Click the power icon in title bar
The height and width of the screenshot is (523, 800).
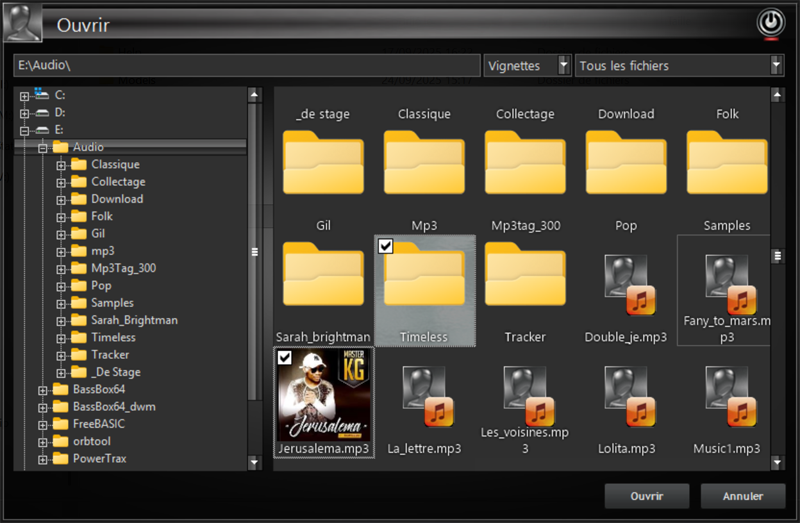click(769, 22)
